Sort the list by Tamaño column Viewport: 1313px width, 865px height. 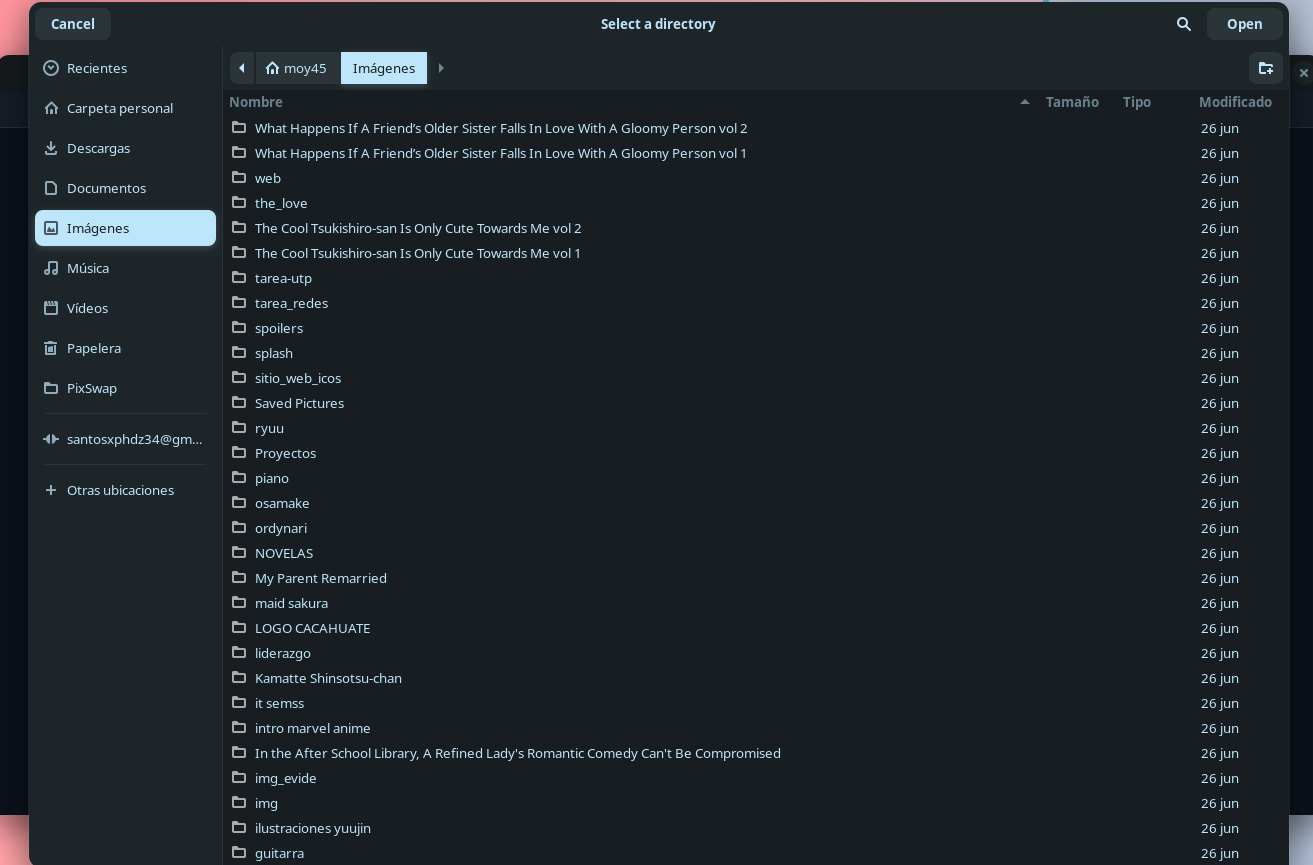pyautogui.click(x=1072, y=102)
